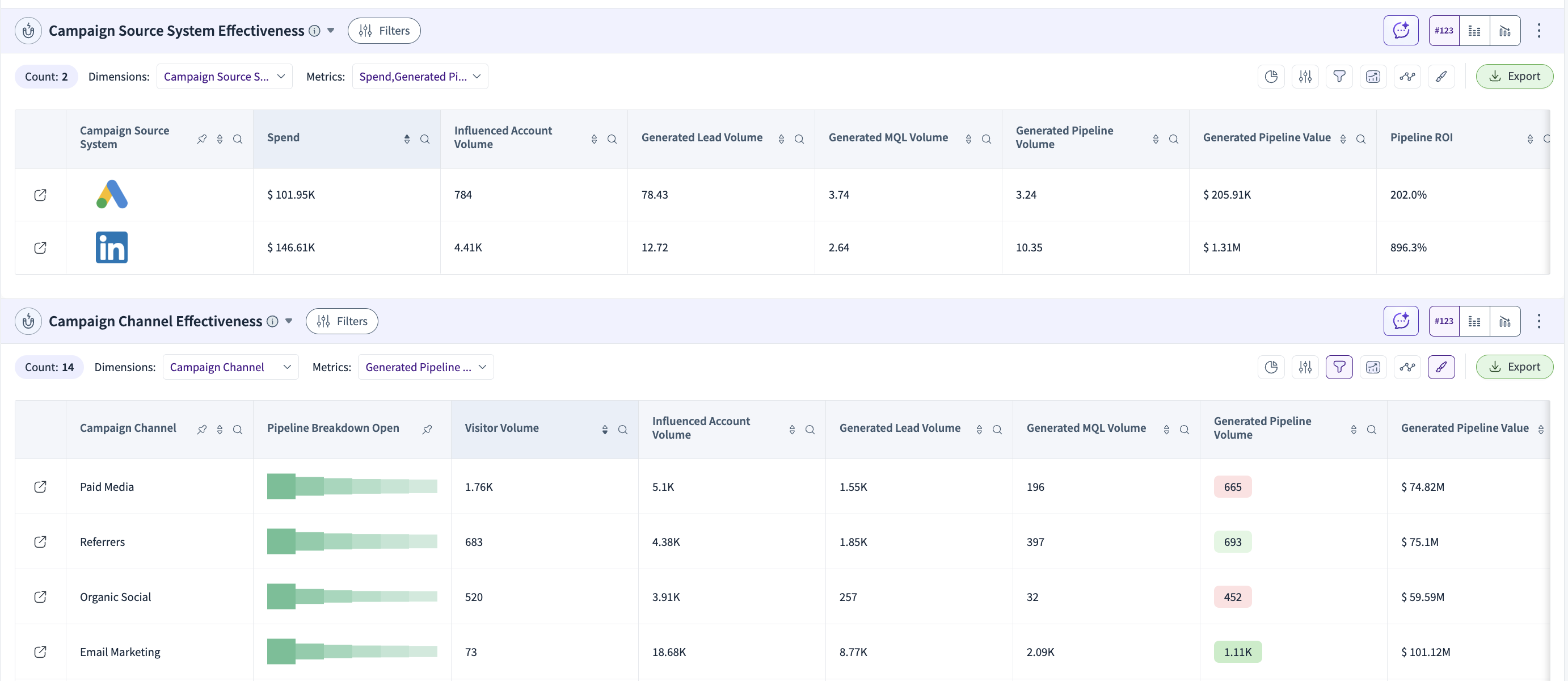Image resolution: width=1568 pixels, height=681 pixels.
Task: Click trend line icon in Source System toolbar
Action: (x=1407, y=77)
